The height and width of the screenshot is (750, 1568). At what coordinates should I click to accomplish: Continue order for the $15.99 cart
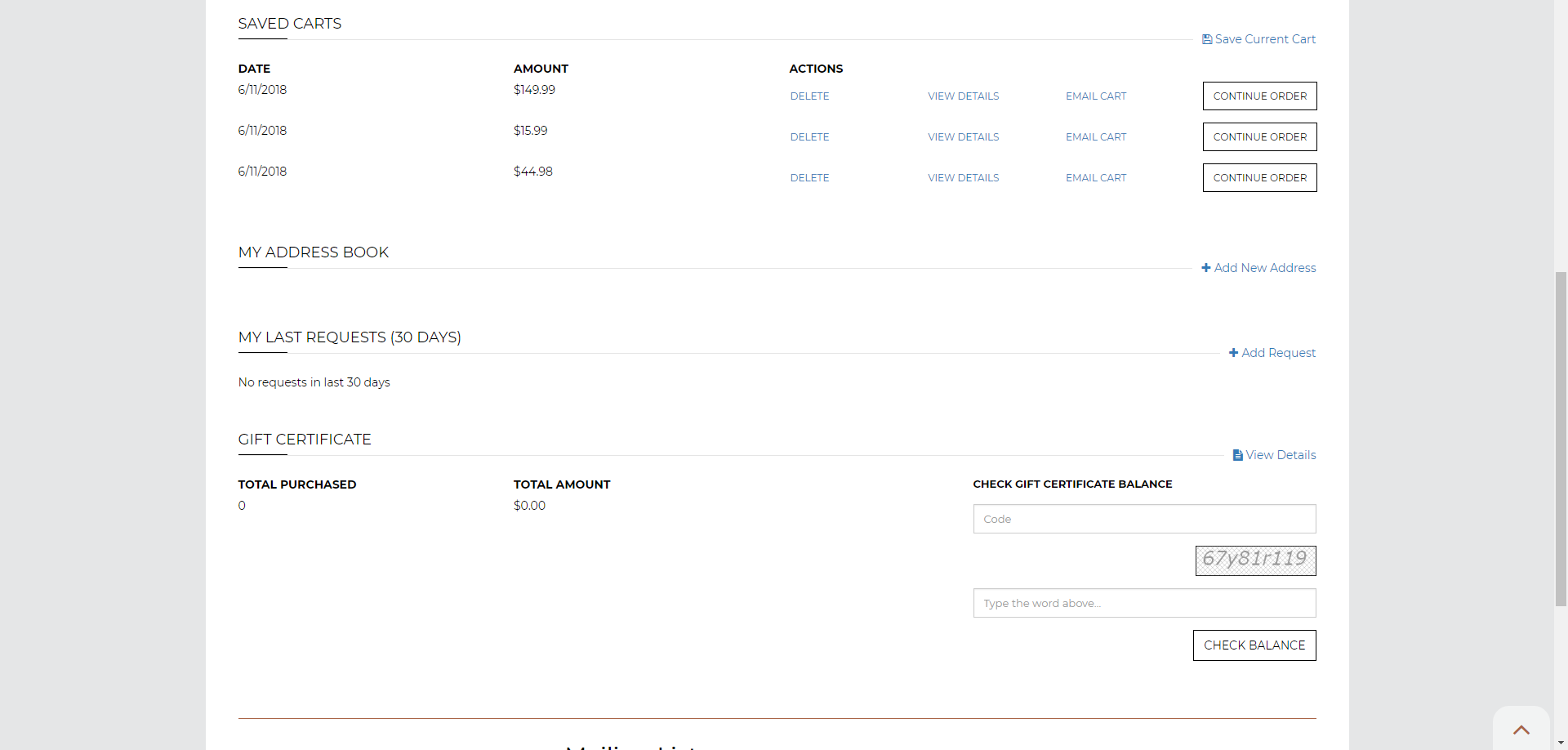point(1259,137)
